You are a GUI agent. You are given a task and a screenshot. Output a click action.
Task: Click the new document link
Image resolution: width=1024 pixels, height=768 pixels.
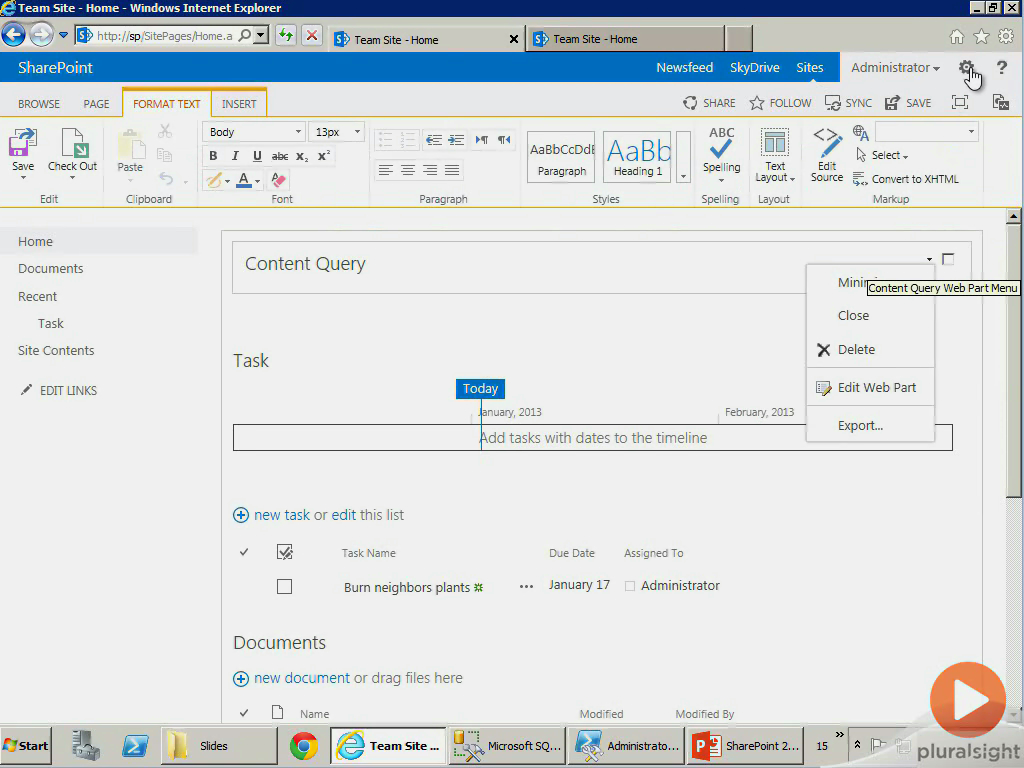302,678
